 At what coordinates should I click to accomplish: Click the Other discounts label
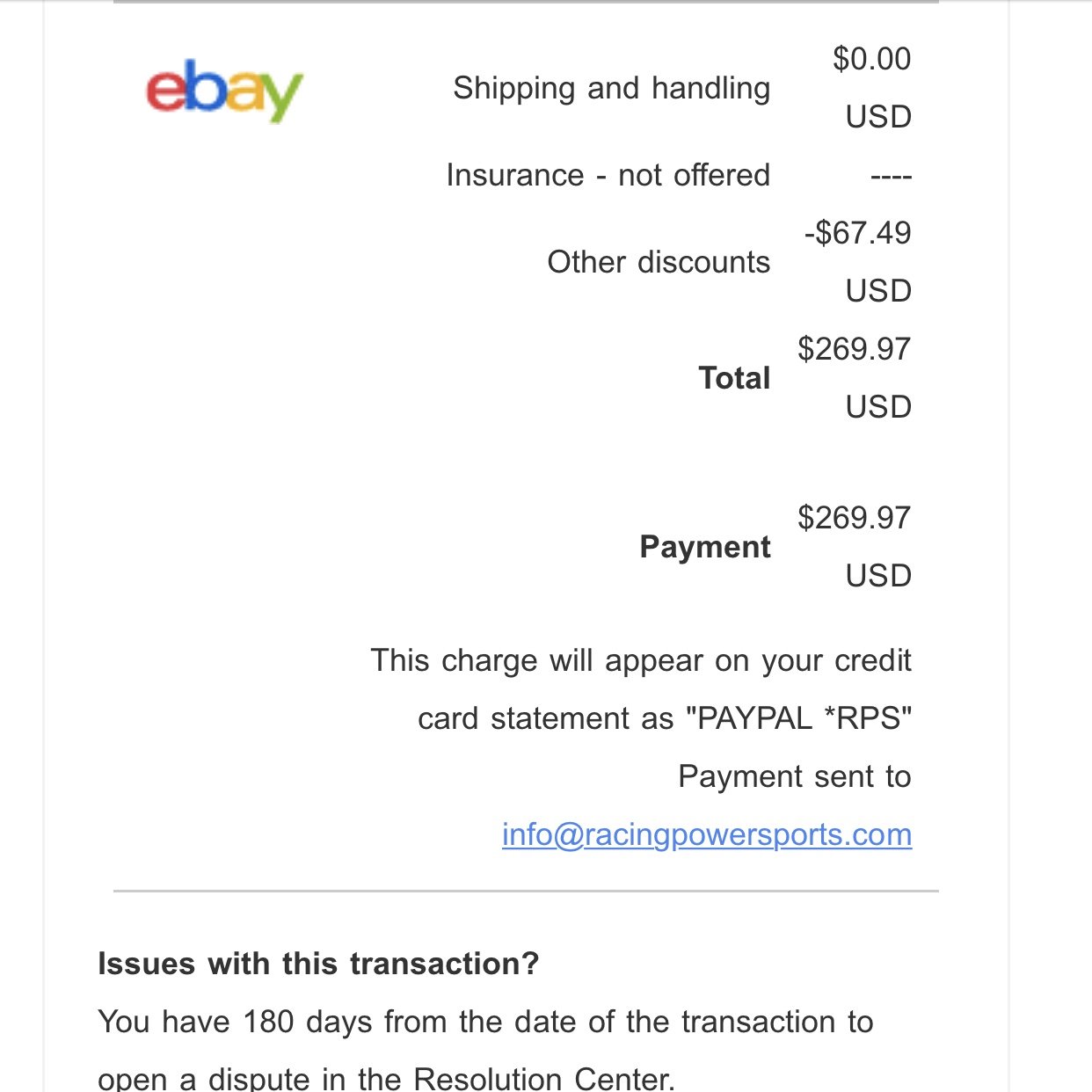coord(659,262)
